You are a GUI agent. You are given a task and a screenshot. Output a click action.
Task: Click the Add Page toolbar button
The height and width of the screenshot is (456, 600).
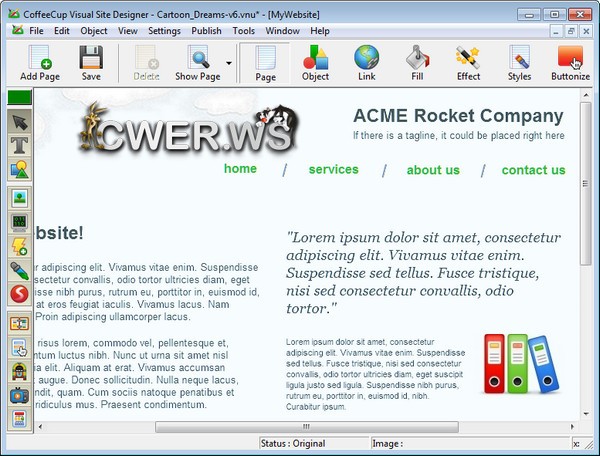[41, 64]
